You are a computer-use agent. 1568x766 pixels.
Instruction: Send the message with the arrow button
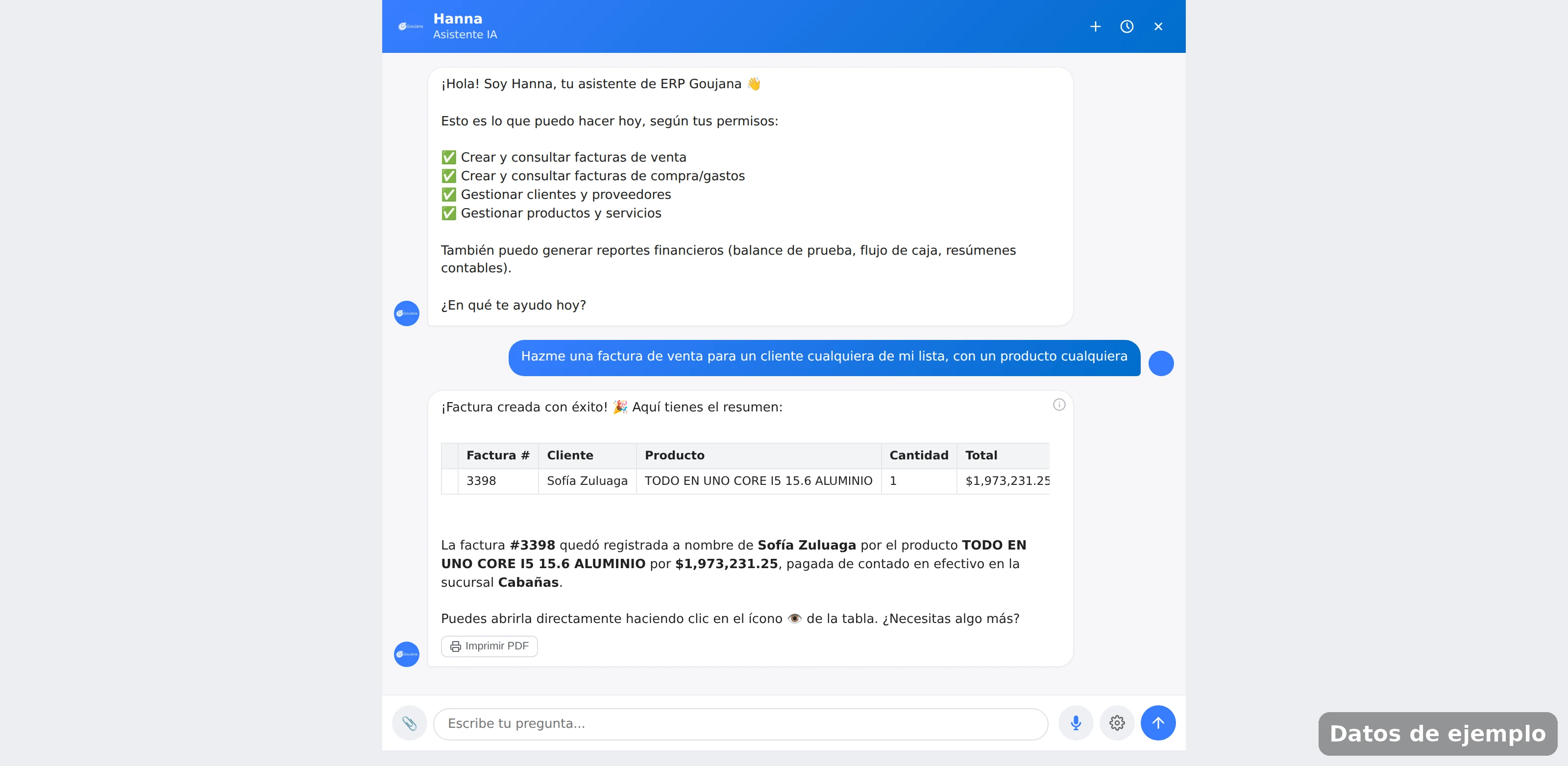click(x=1158, y=723)
